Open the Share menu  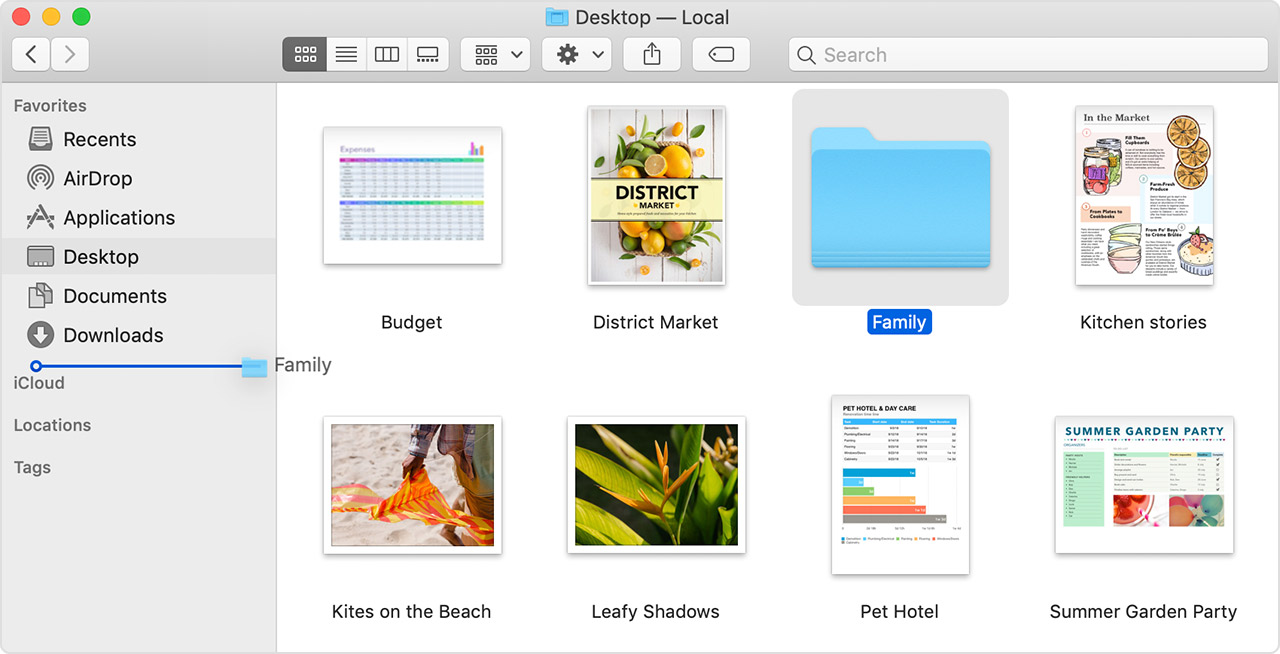[x=652, y=54]
